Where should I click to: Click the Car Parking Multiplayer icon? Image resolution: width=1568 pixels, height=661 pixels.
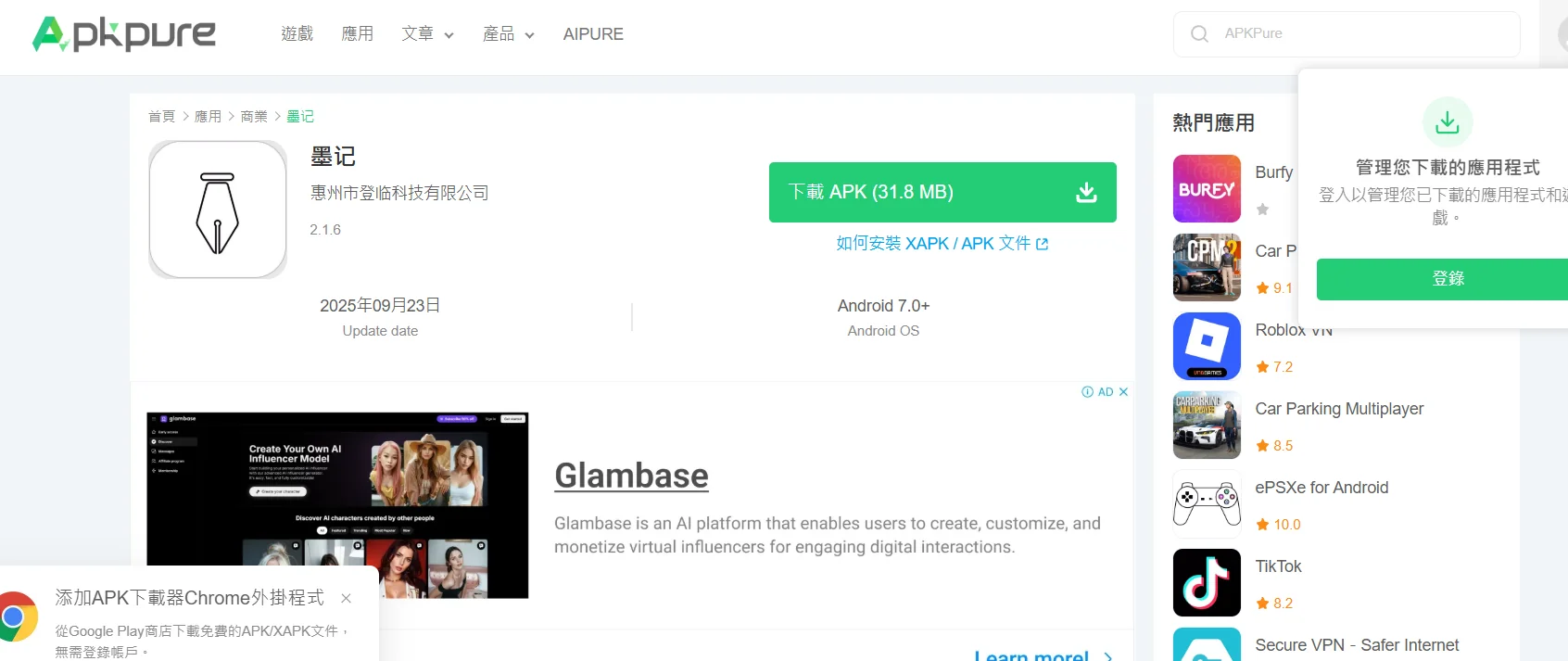tap(1206, 425)
